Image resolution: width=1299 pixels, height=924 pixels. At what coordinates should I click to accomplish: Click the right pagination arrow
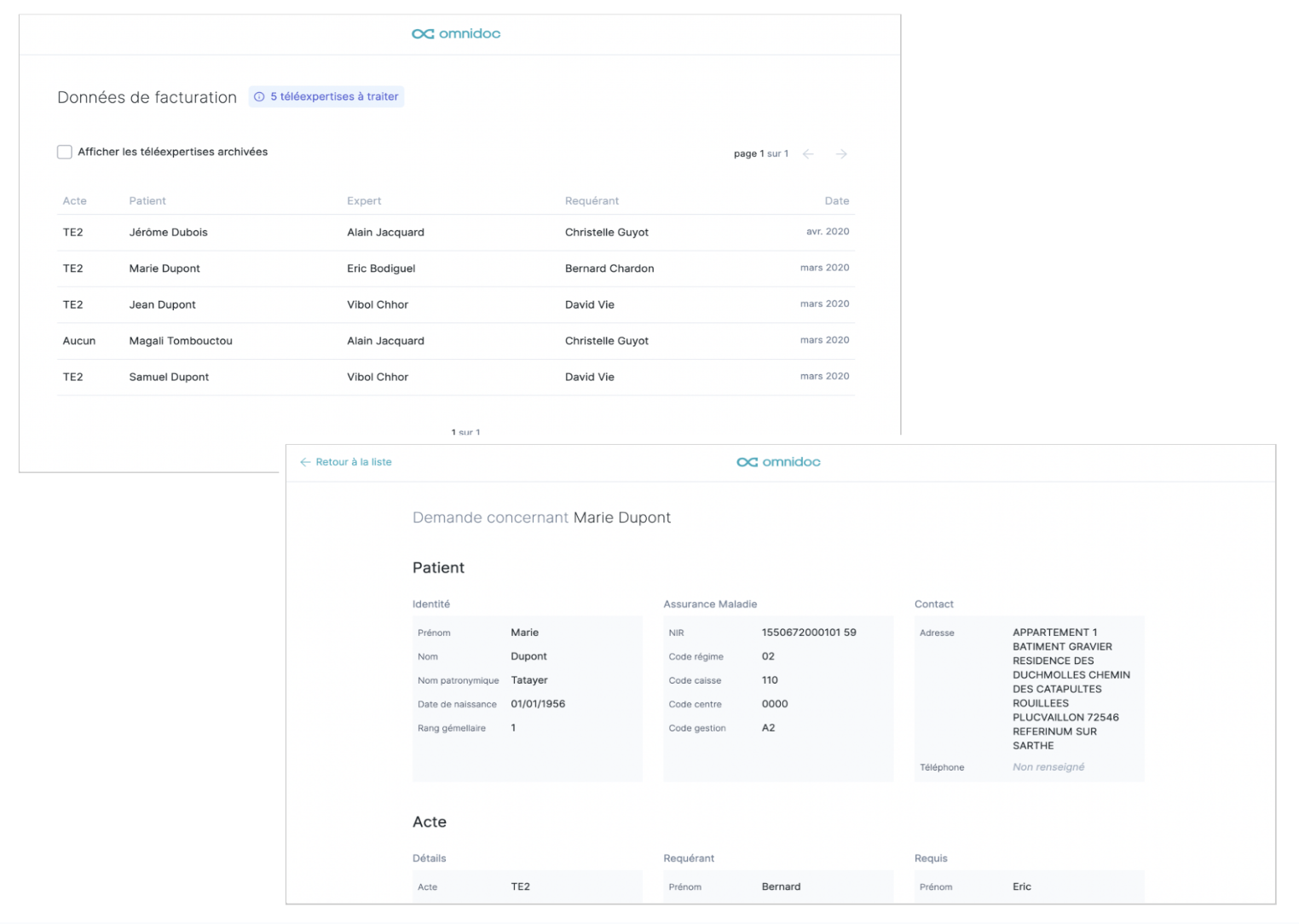[x=841, y=153]
